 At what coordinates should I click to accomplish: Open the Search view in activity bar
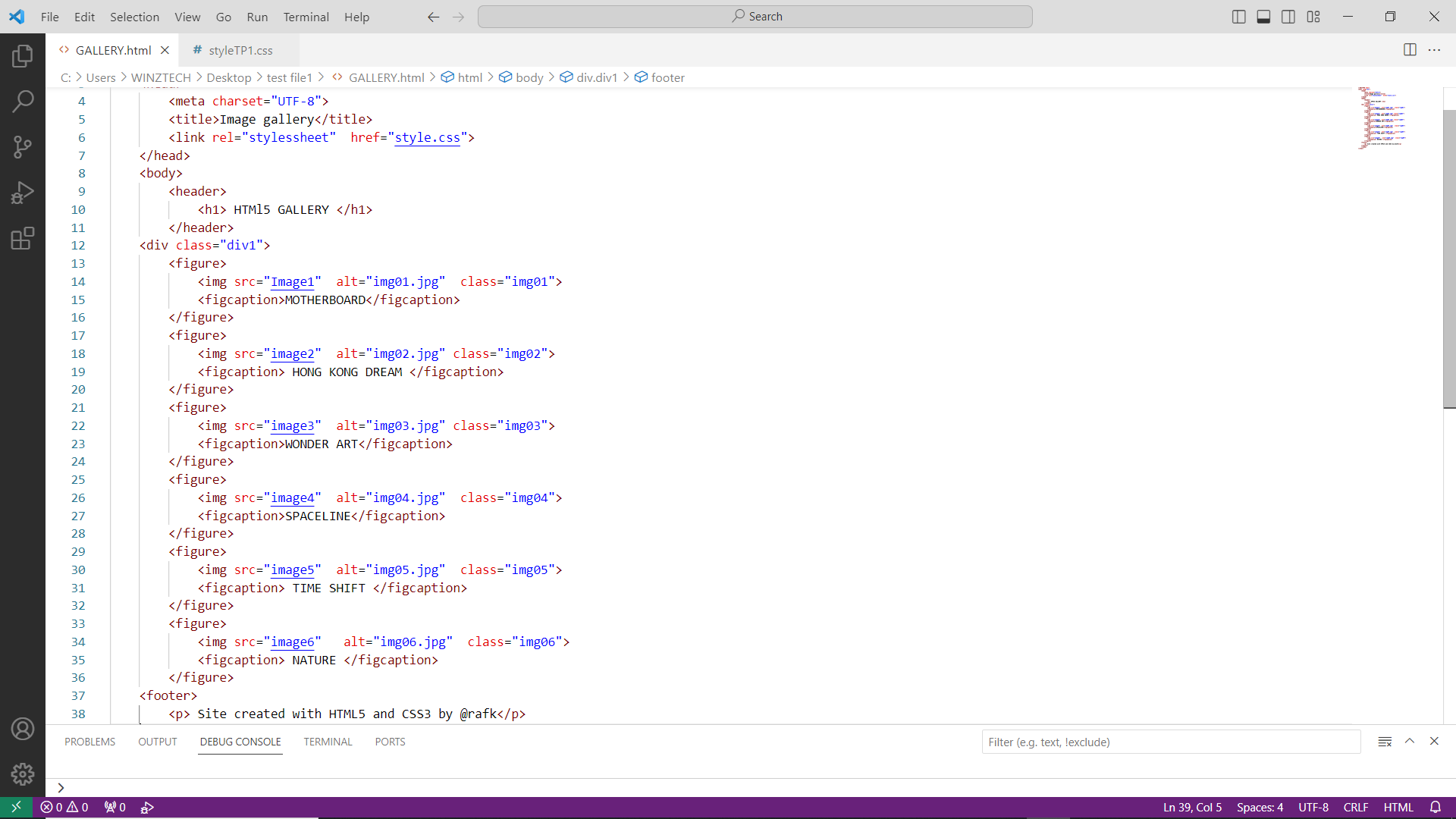[23, 101]
